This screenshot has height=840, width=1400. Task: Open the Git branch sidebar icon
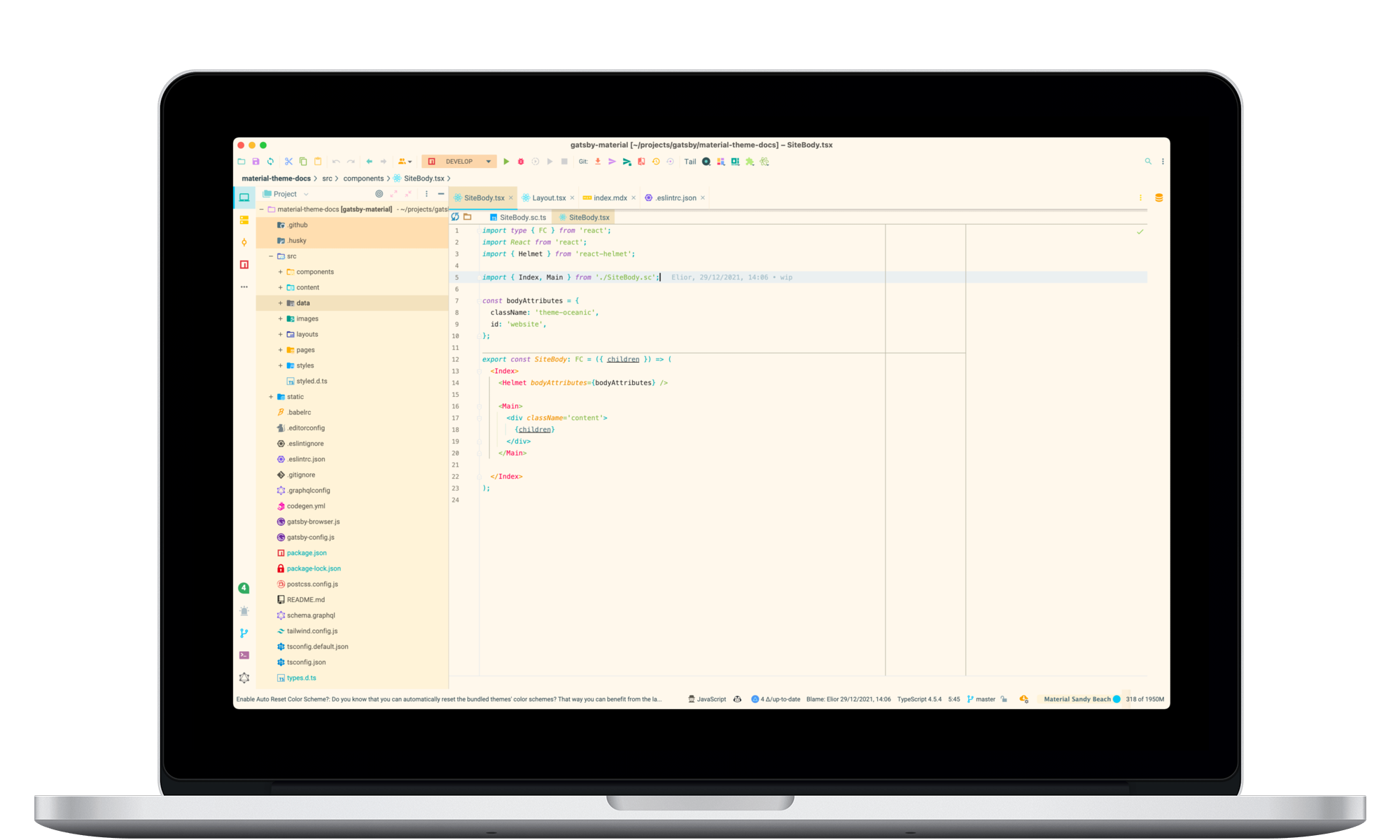pyautogui.click(x=244, y=633)
